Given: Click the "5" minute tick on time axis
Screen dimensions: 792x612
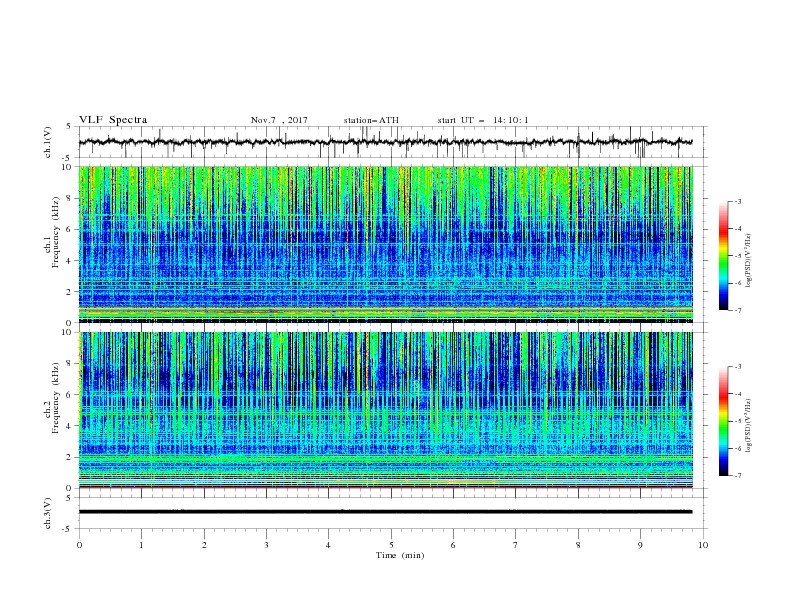Looking at the screenshot, I should (391, 545).
